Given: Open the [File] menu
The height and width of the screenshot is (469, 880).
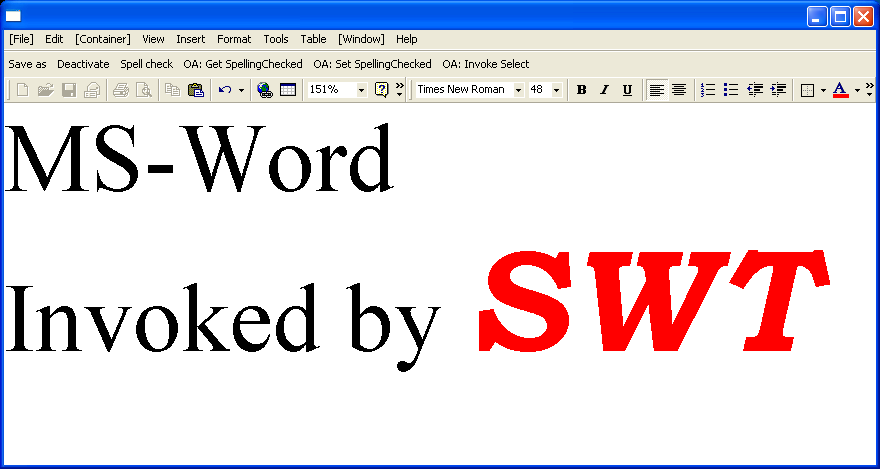Looking at the screenshot, I should [21, 39].
